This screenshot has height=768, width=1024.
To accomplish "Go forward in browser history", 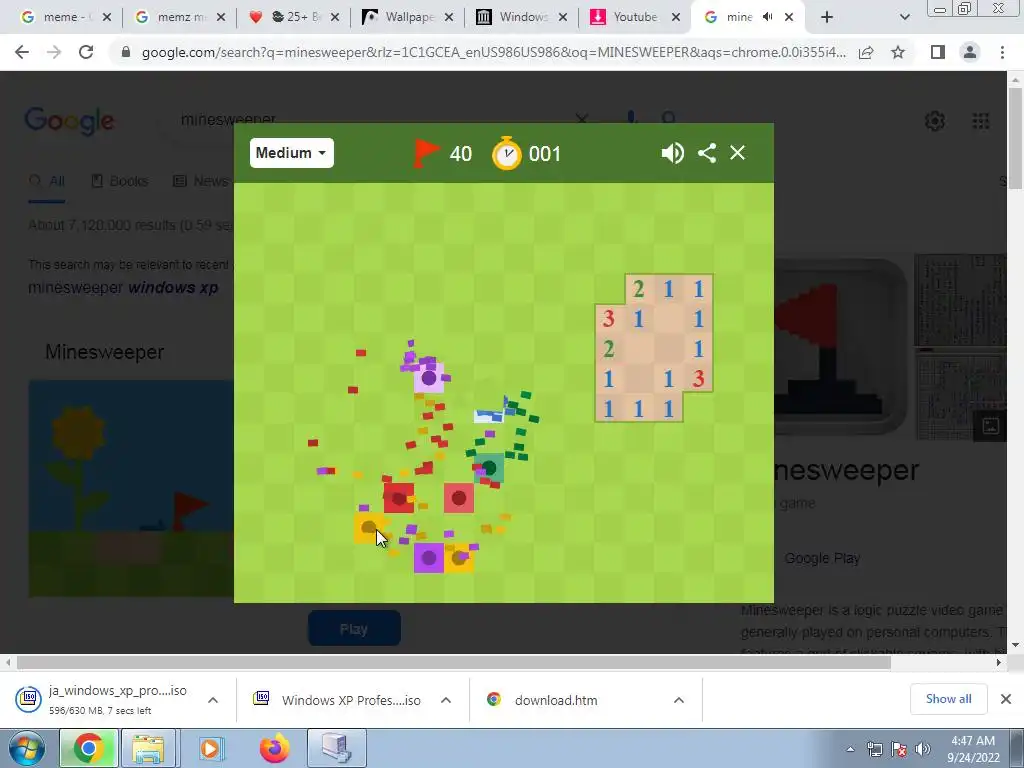I will [54, 52].
